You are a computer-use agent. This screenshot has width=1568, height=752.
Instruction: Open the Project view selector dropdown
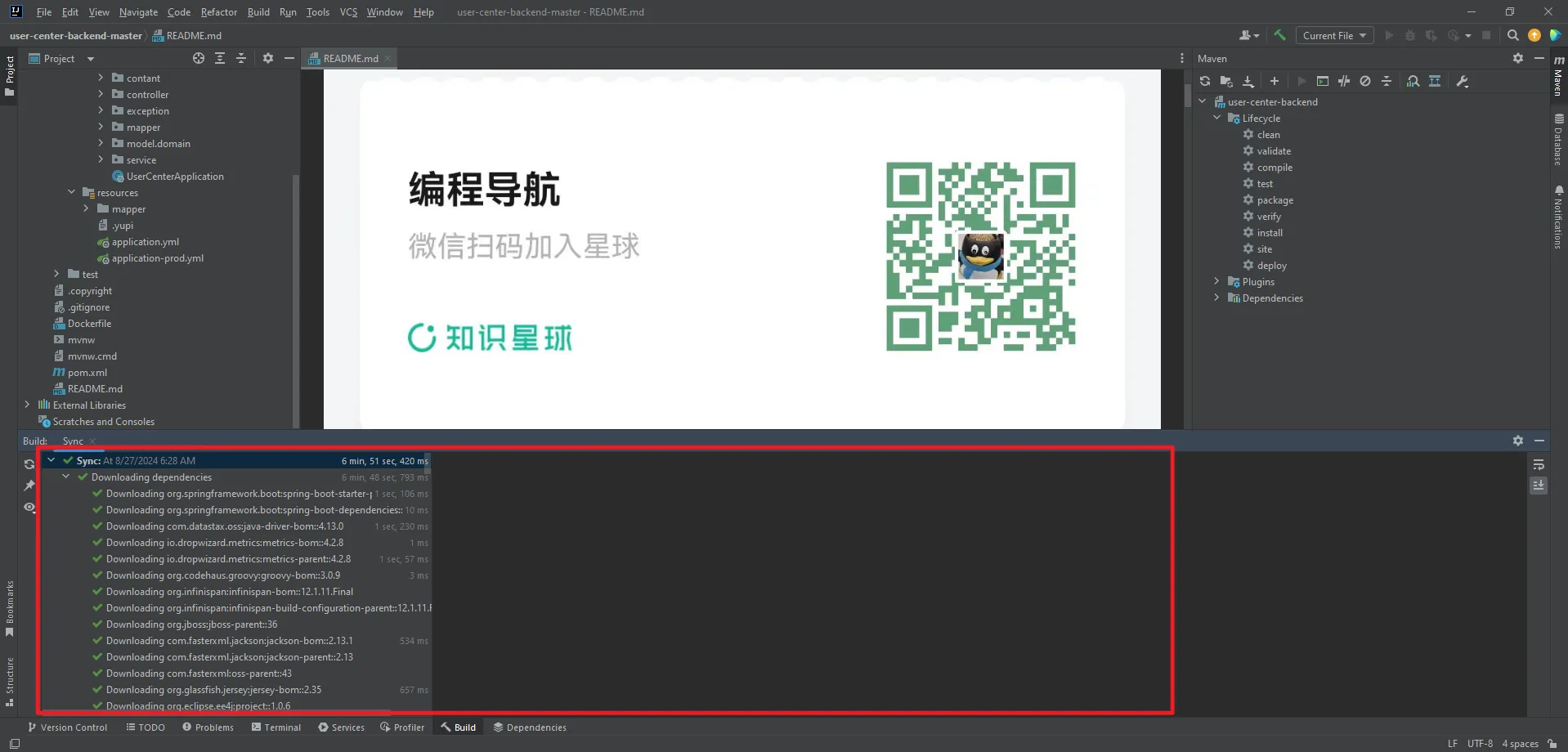62,58
